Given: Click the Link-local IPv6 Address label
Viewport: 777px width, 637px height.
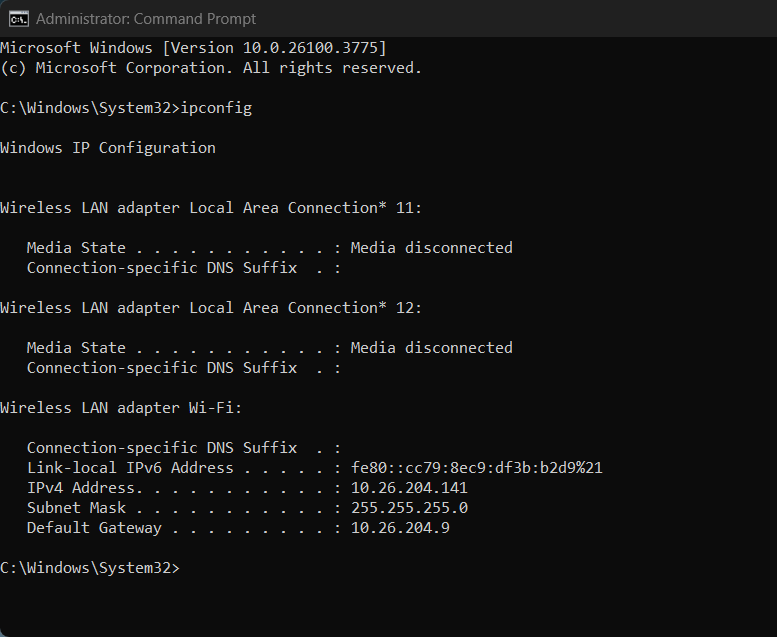Looking at the screenshot, I should click(130, 467).
